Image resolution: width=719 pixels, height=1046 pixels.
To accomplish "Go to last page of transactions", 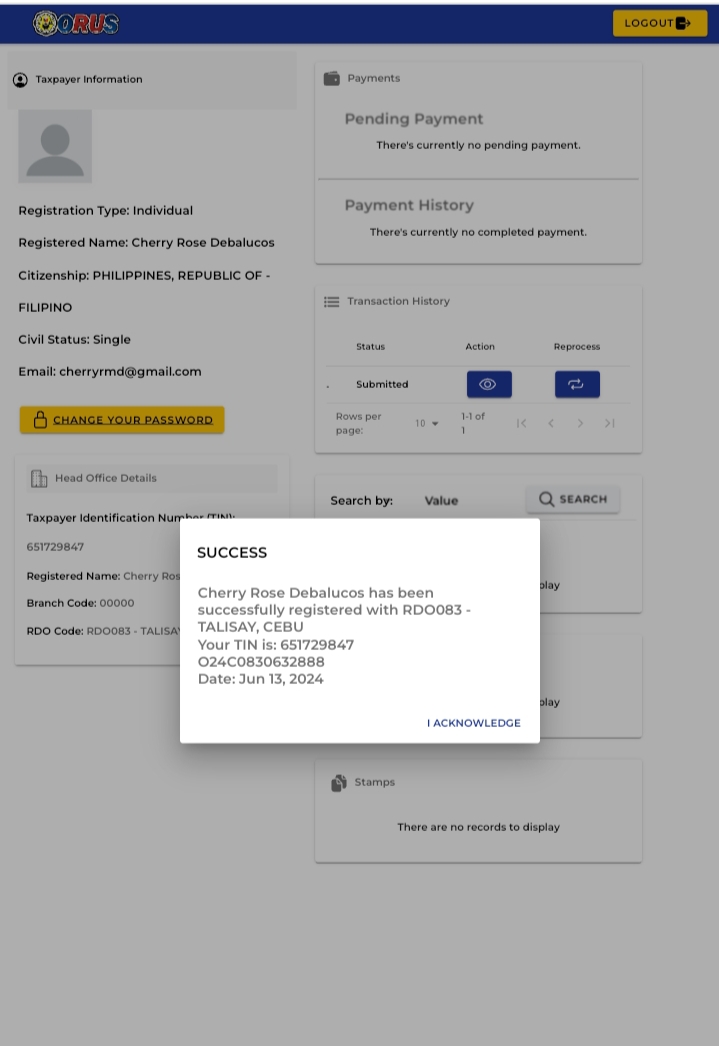I will [x=609, y=424].
